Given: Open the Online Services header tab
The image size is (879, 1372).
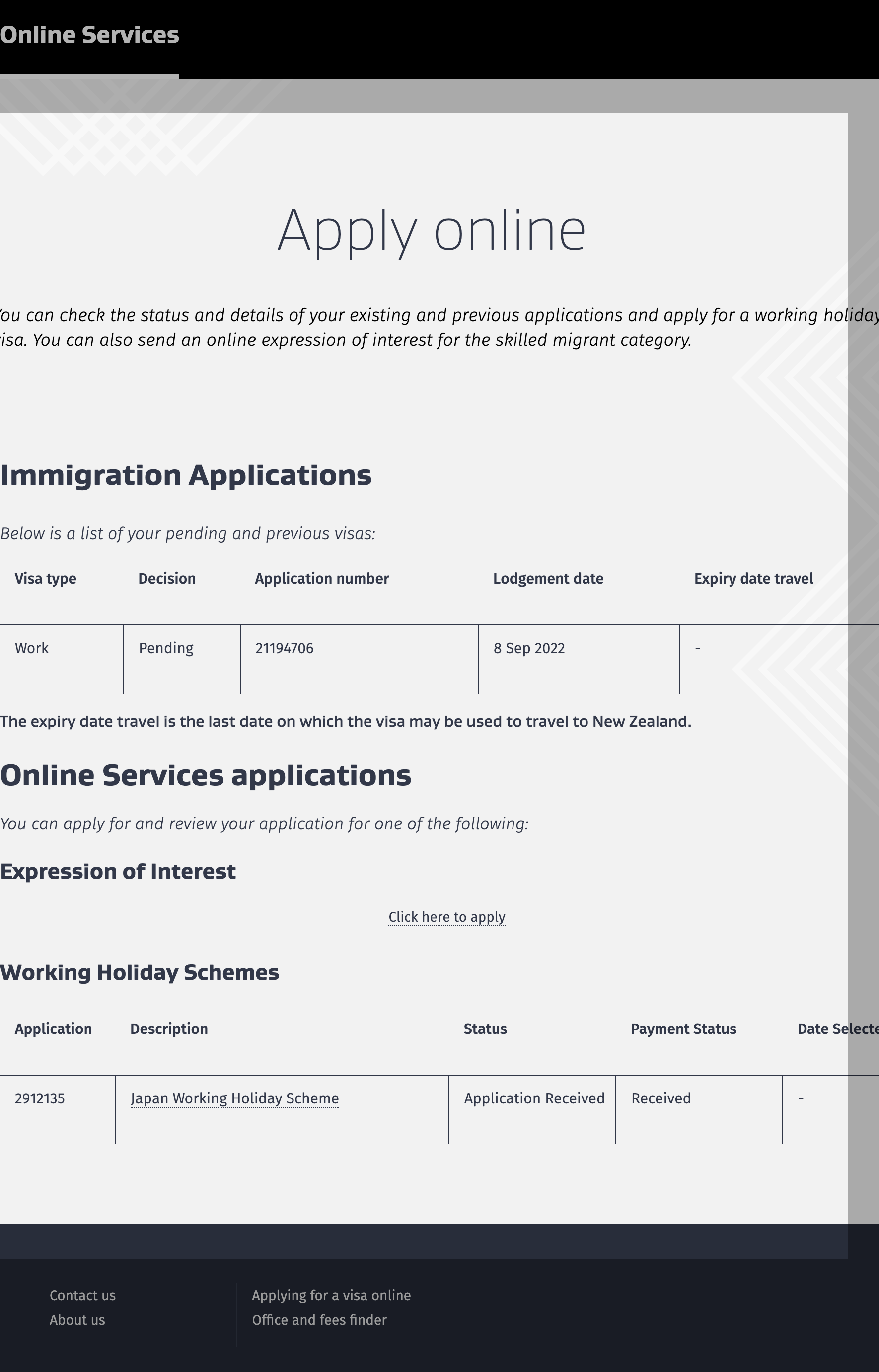Looking at the screenshot, I should (89, 35).
